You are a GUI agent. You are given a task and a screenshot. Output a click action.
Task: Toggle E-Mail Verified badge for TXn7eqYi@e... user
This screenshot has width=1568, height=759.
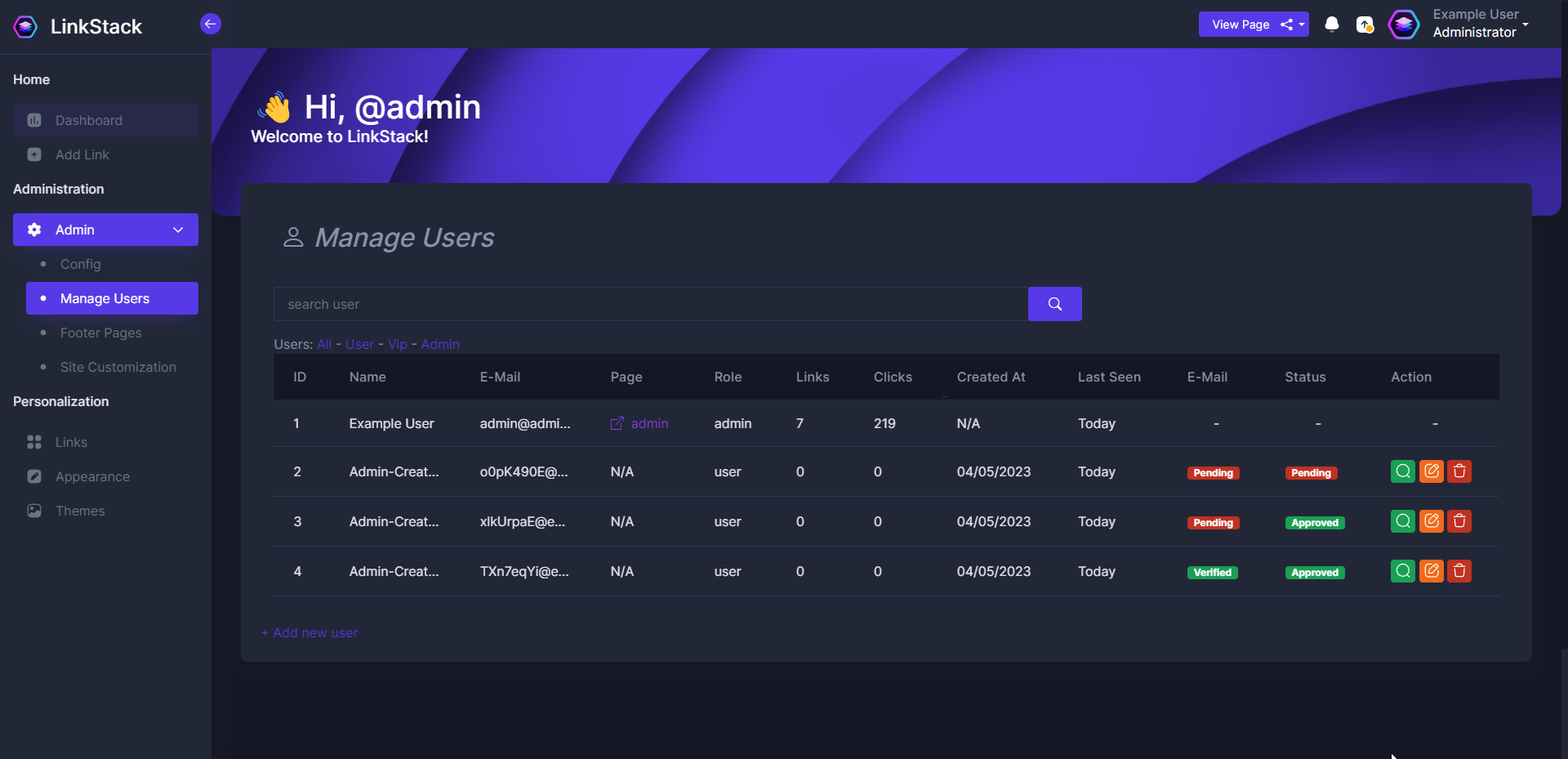tap(1213, 573)
